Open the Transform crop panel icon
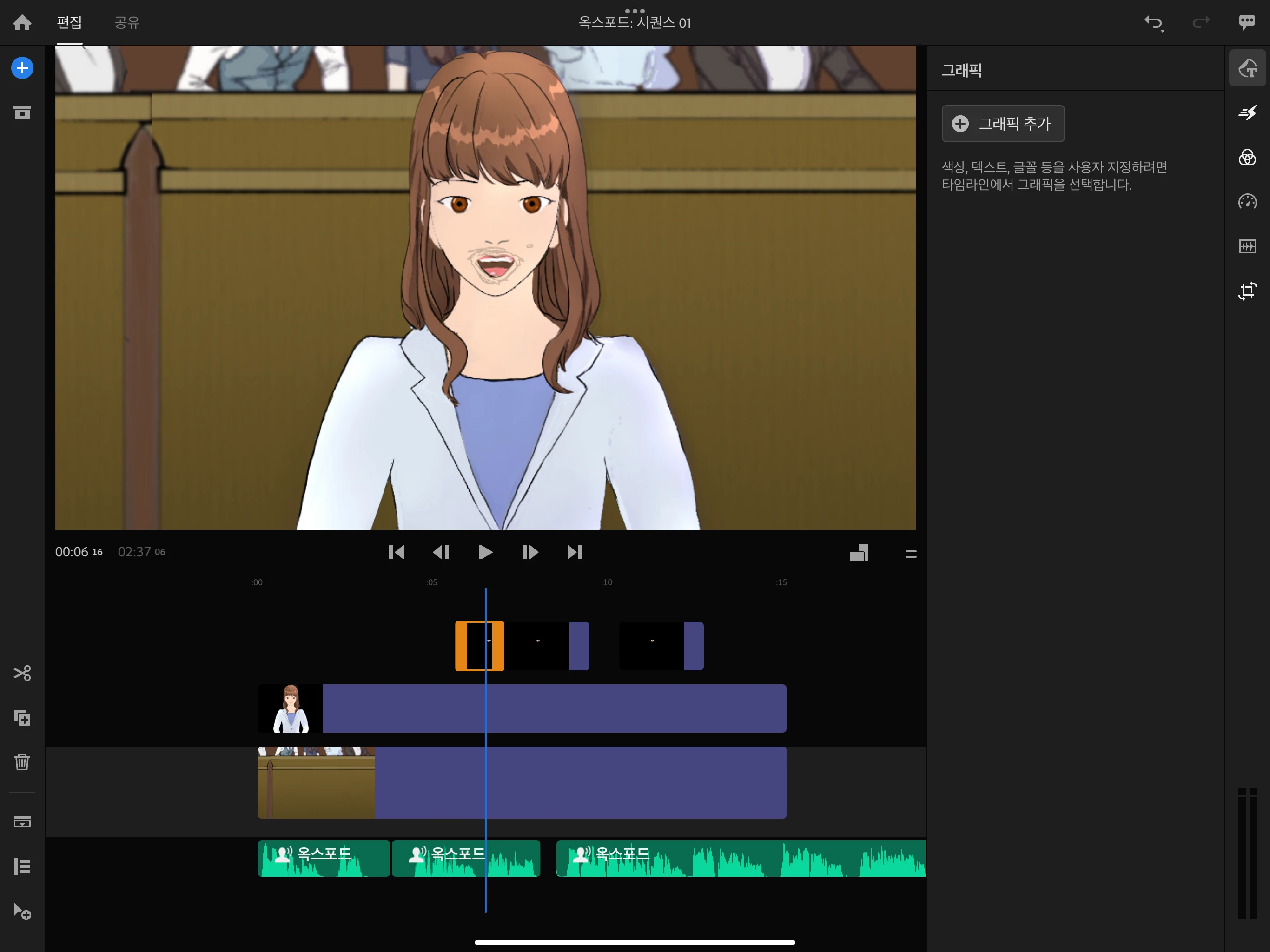Screen dimensions: 1270x952 (x=1247, y=291)
